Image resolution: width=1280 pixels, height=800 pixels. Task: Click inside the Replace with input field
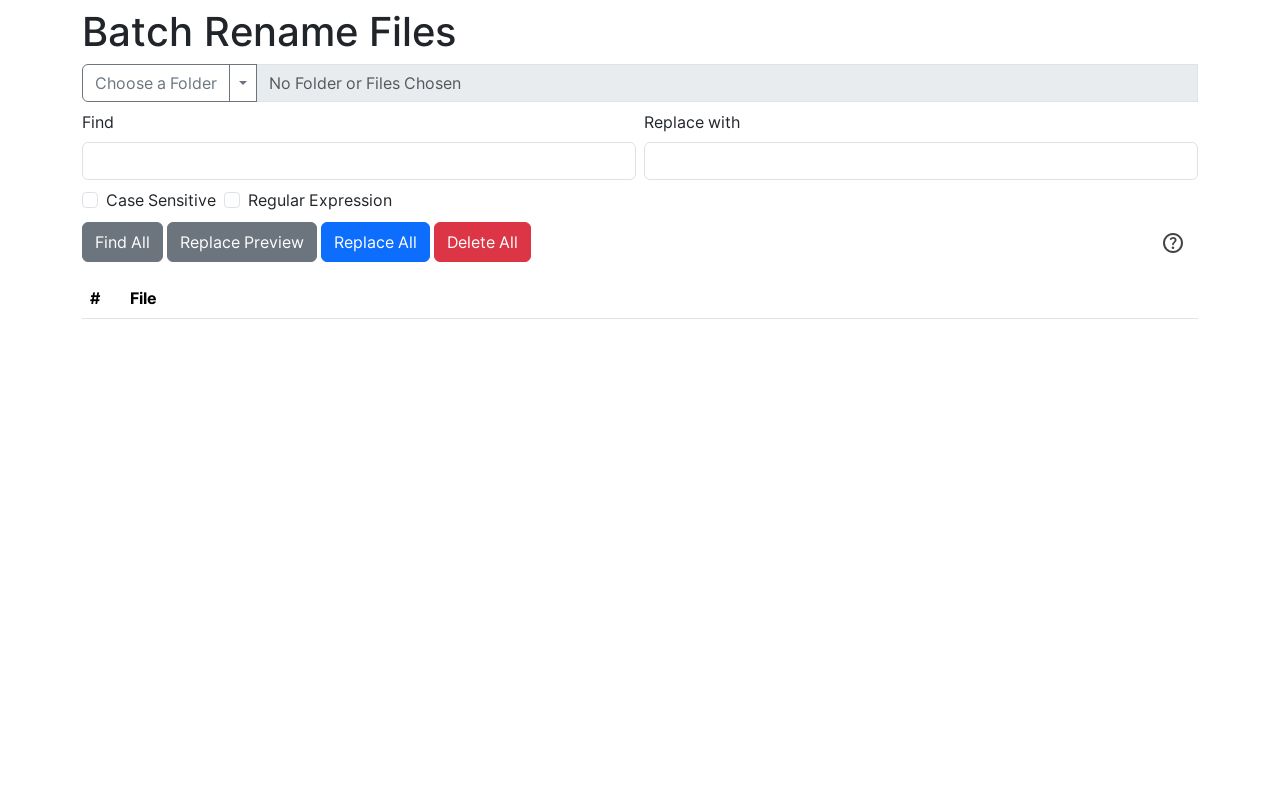[x=921, y=161]
